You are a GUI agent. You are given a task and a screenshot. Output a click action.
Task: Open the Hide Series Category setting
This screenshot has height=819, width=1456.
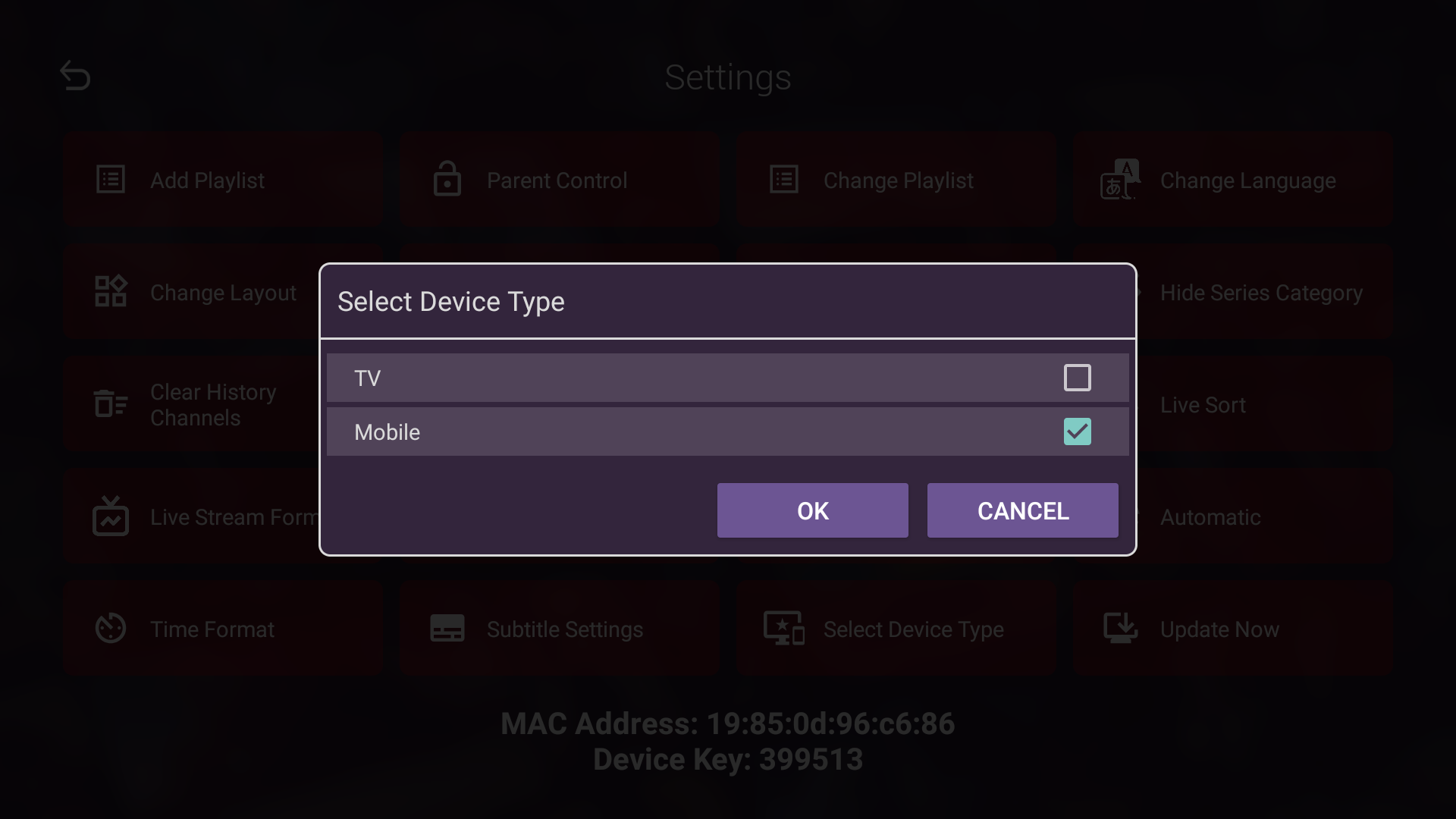[1261, 293]
